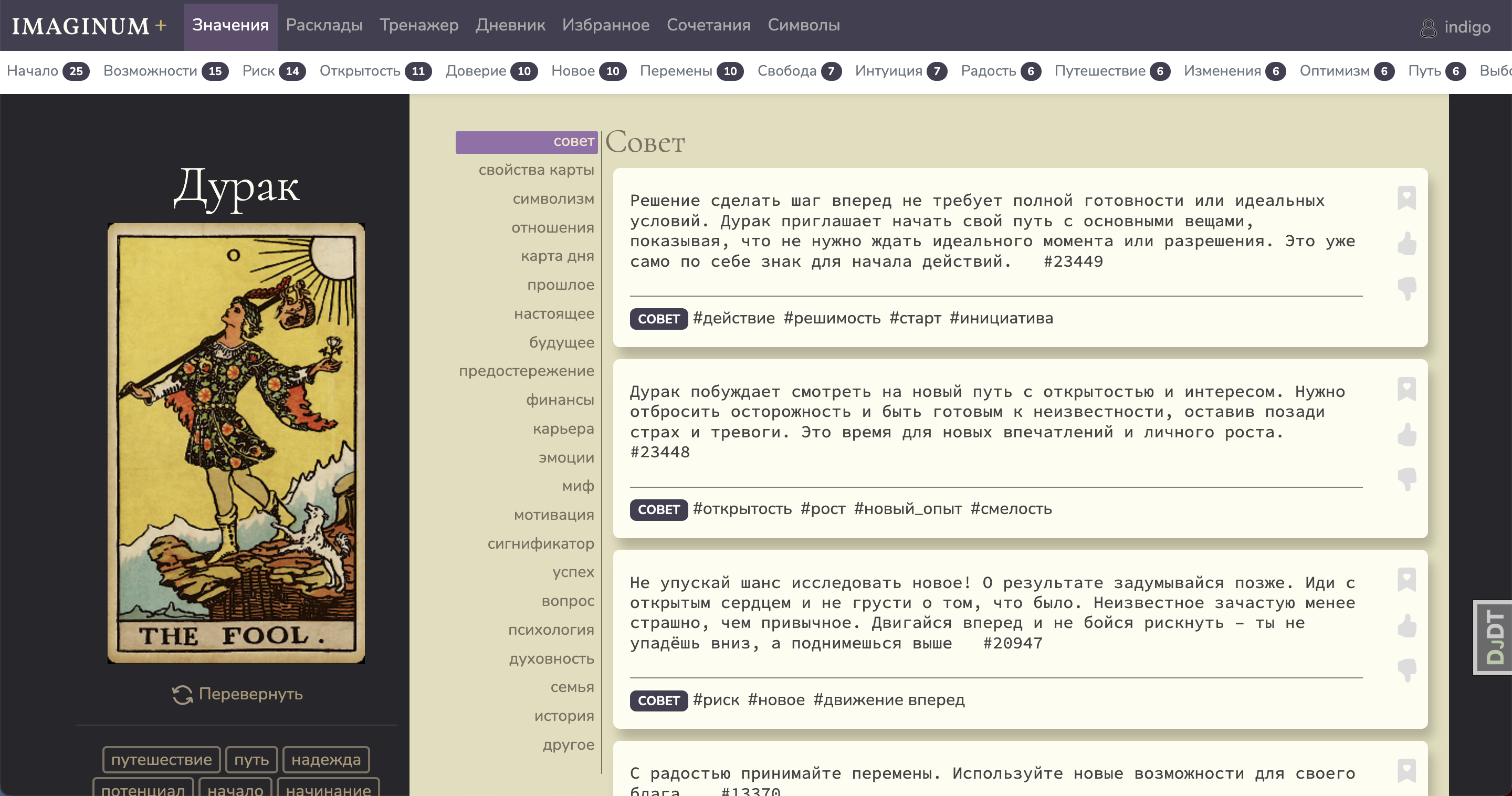
Task: Dislike the advice card #23449
Action: click(x=1406, y=288)
